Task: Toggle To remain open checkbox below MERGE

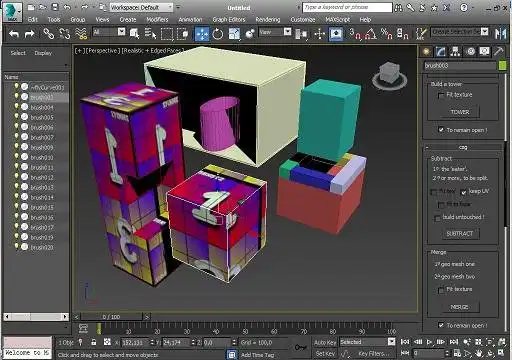Action: (441, 325)
